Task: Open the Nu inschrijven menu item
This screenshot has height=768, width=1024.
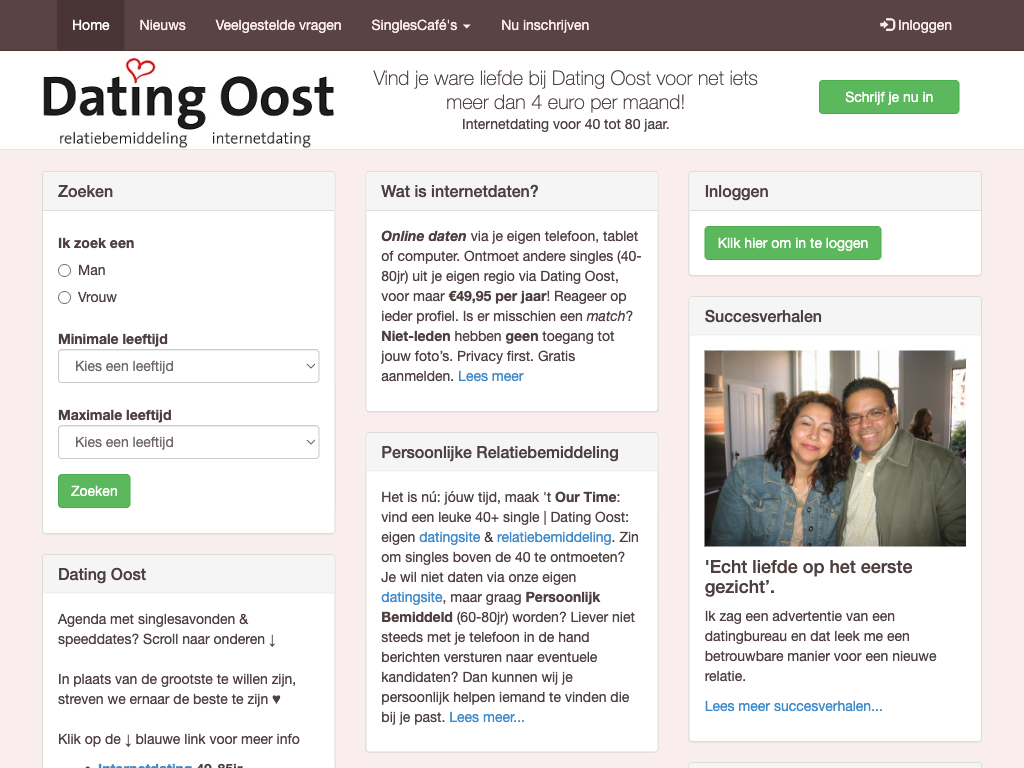Action: (545, 25)
